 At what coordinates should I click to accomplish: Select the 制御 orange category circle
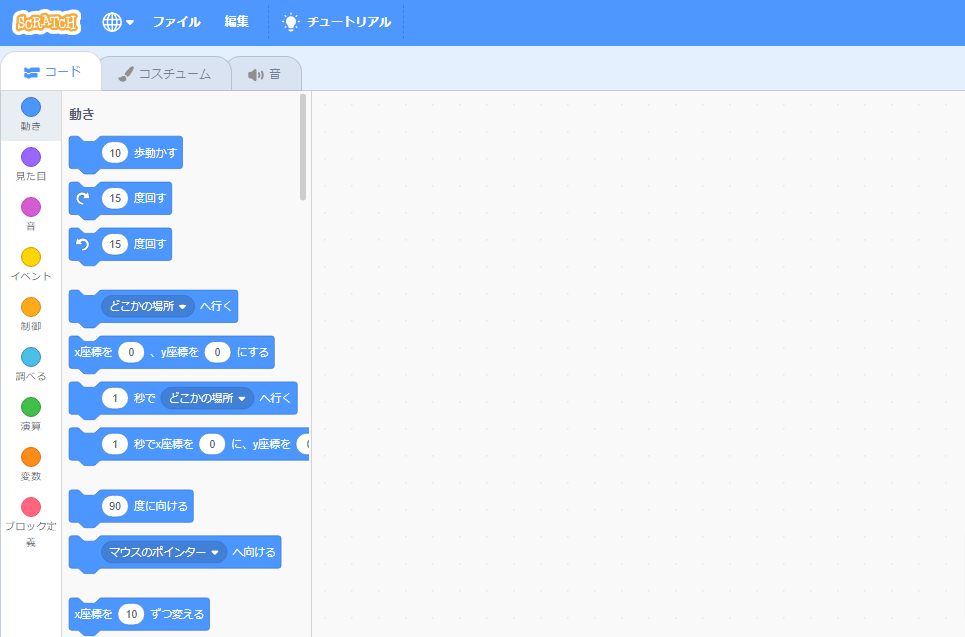pyautogui.click(x=31, y=307)
